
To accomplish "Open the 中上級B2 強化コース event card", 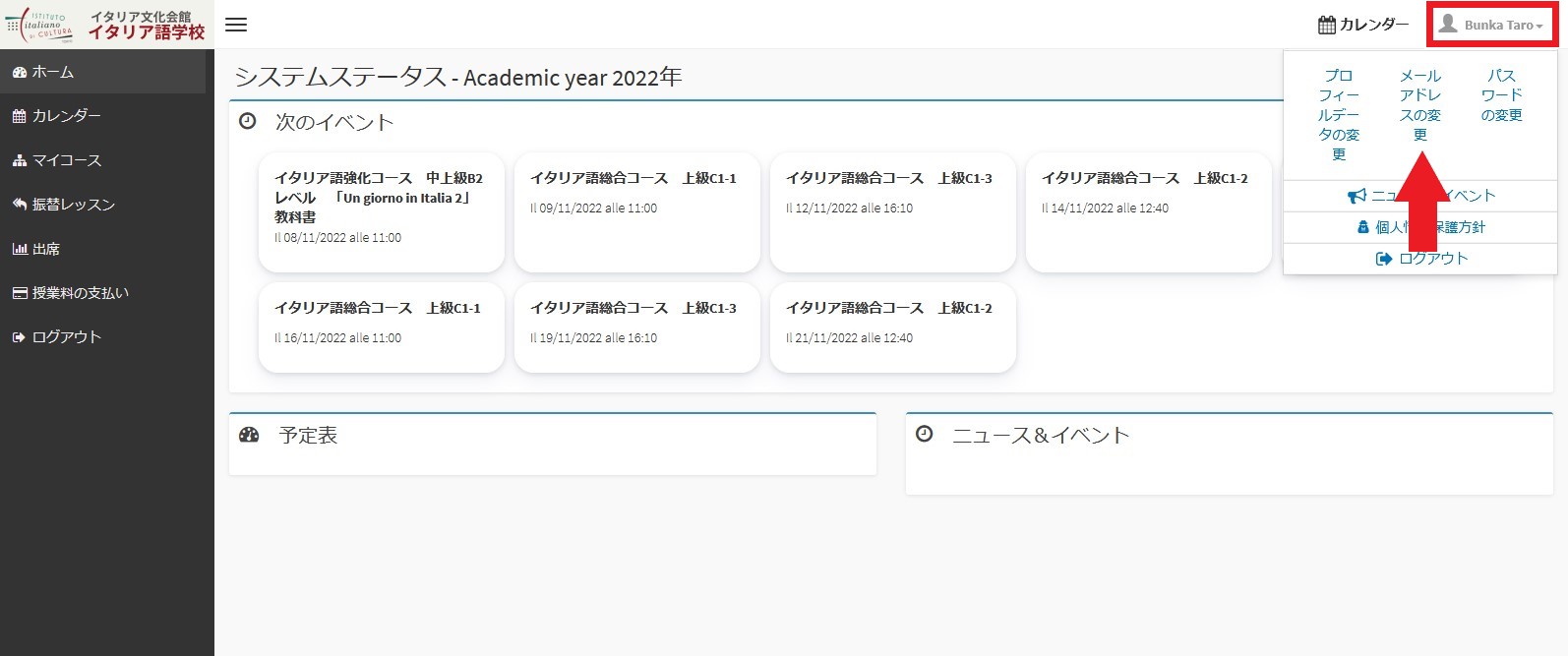I will [381, 210].
